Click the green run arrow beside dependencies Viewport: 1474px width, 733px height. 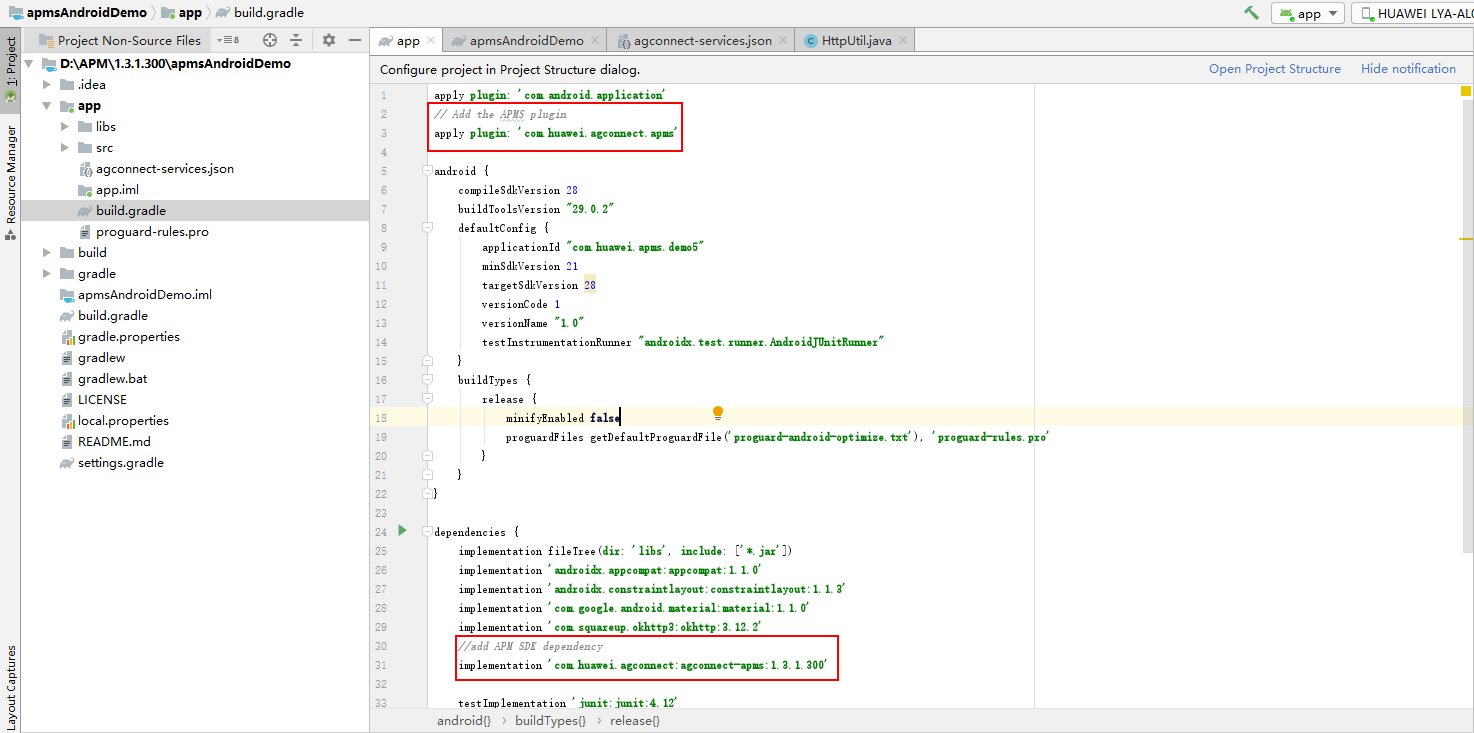tap(402, 531)
